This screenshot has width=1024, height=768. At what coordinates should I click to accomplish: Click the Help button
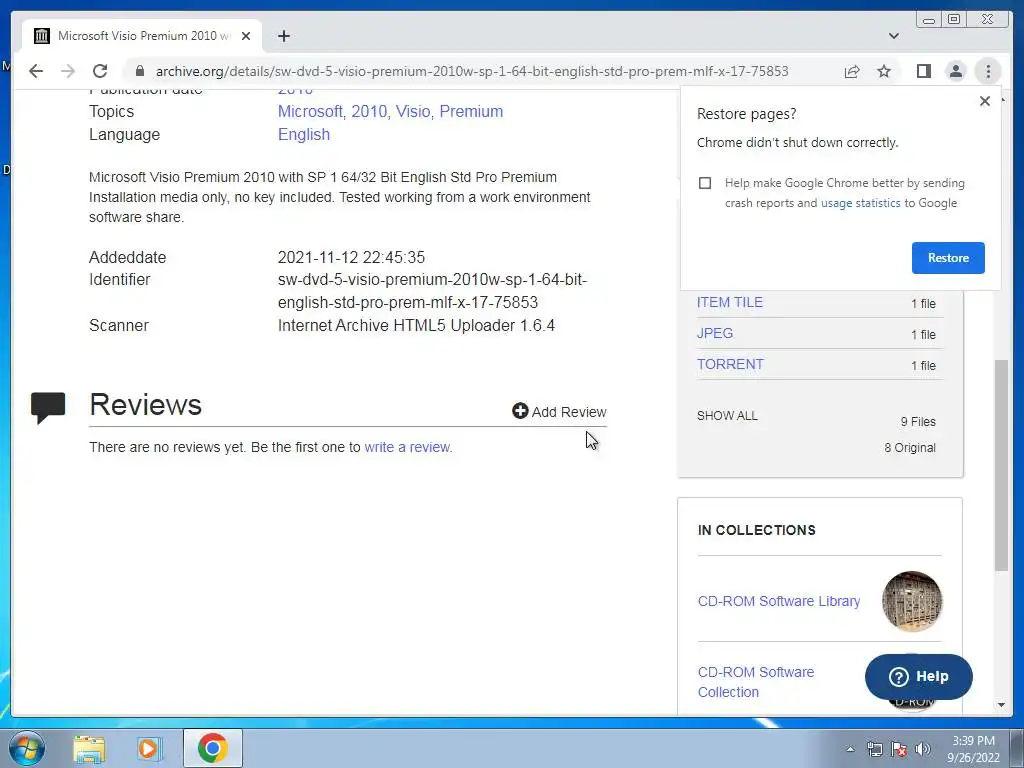[918, 677]
